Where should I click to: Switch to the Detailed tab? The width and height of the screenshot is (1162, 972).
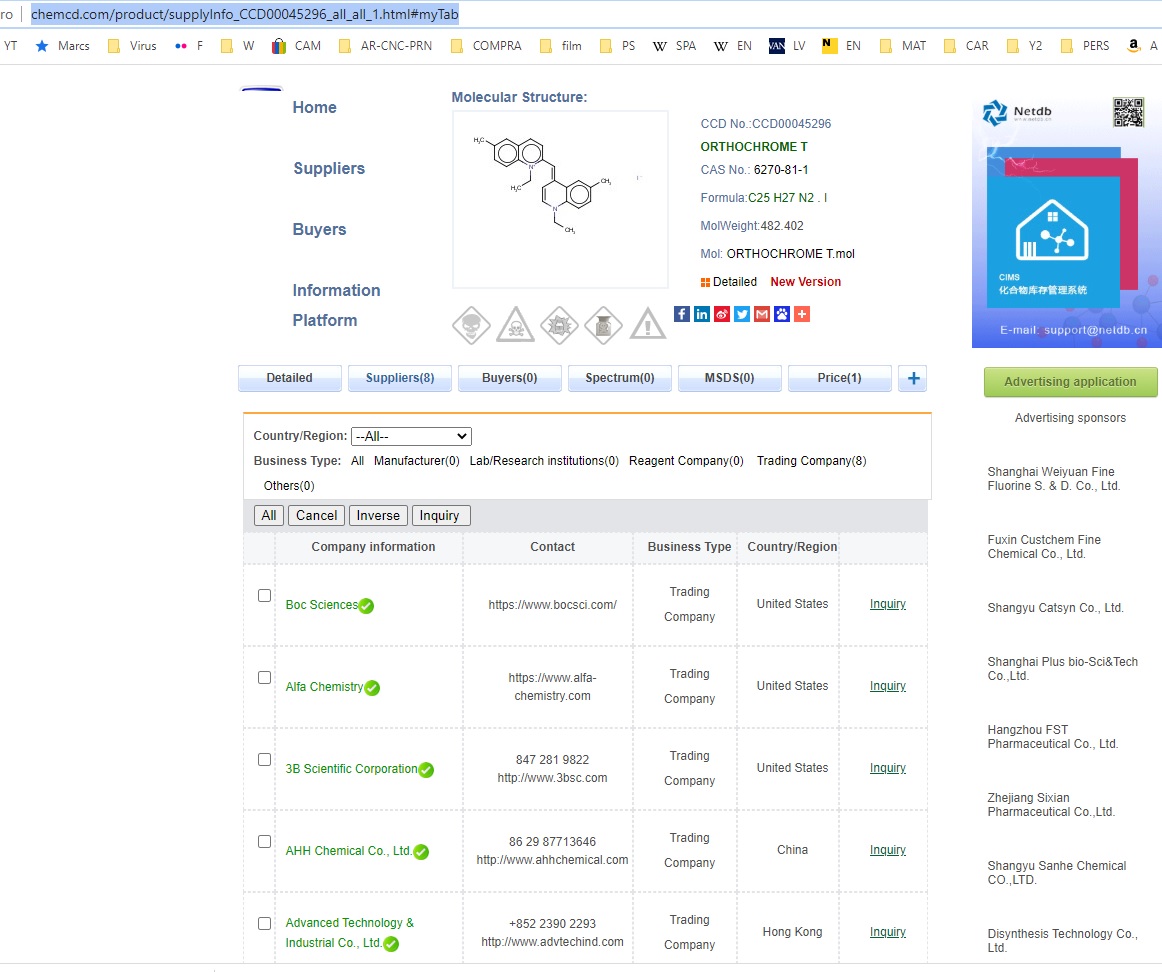tap(290, 378)
